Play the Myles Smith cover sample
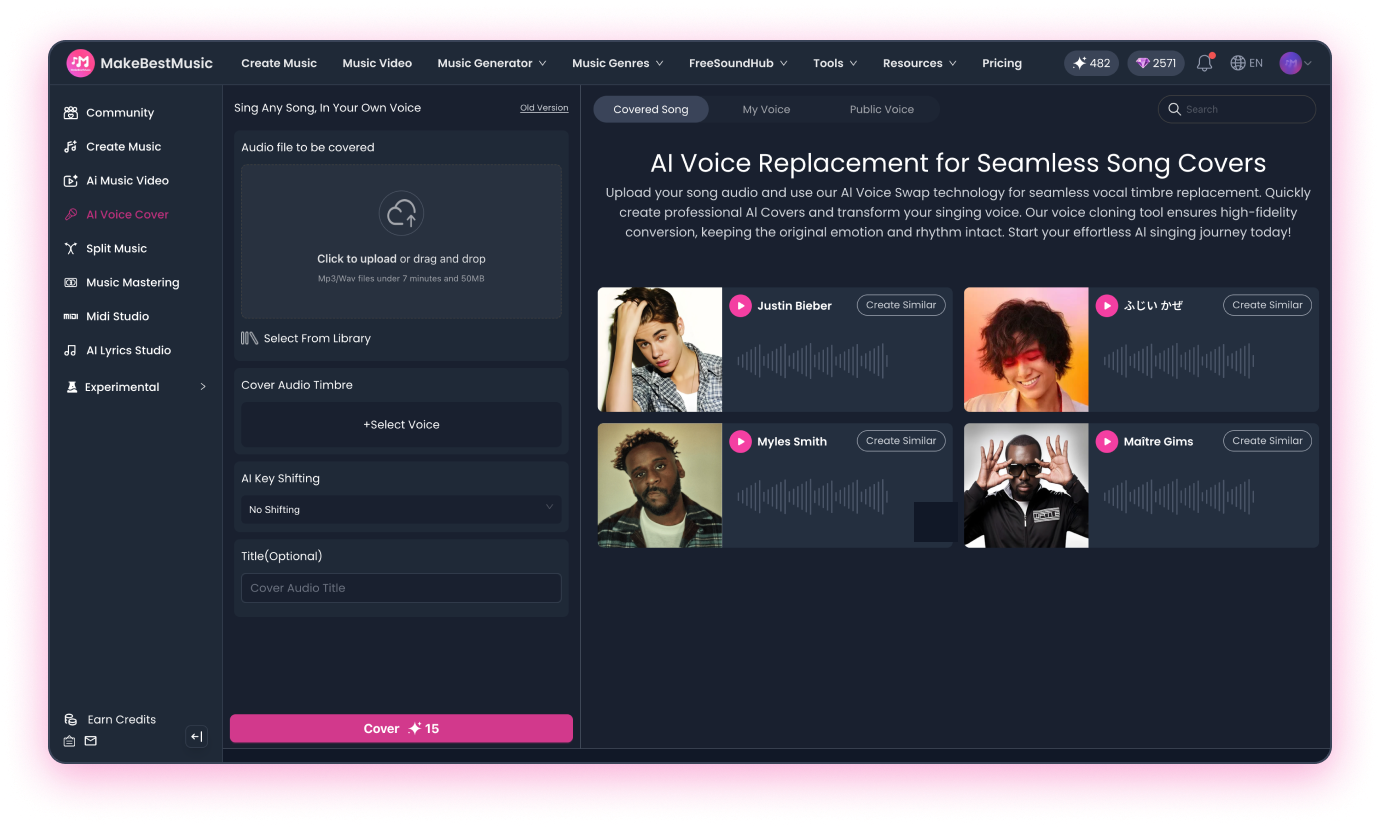This screenshot has height=828, width=1380. (740, 441)
